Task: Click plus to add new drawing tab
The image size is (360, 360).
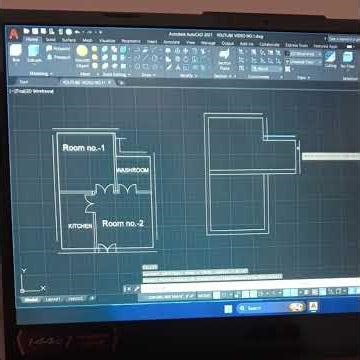Action: point(121,83)
